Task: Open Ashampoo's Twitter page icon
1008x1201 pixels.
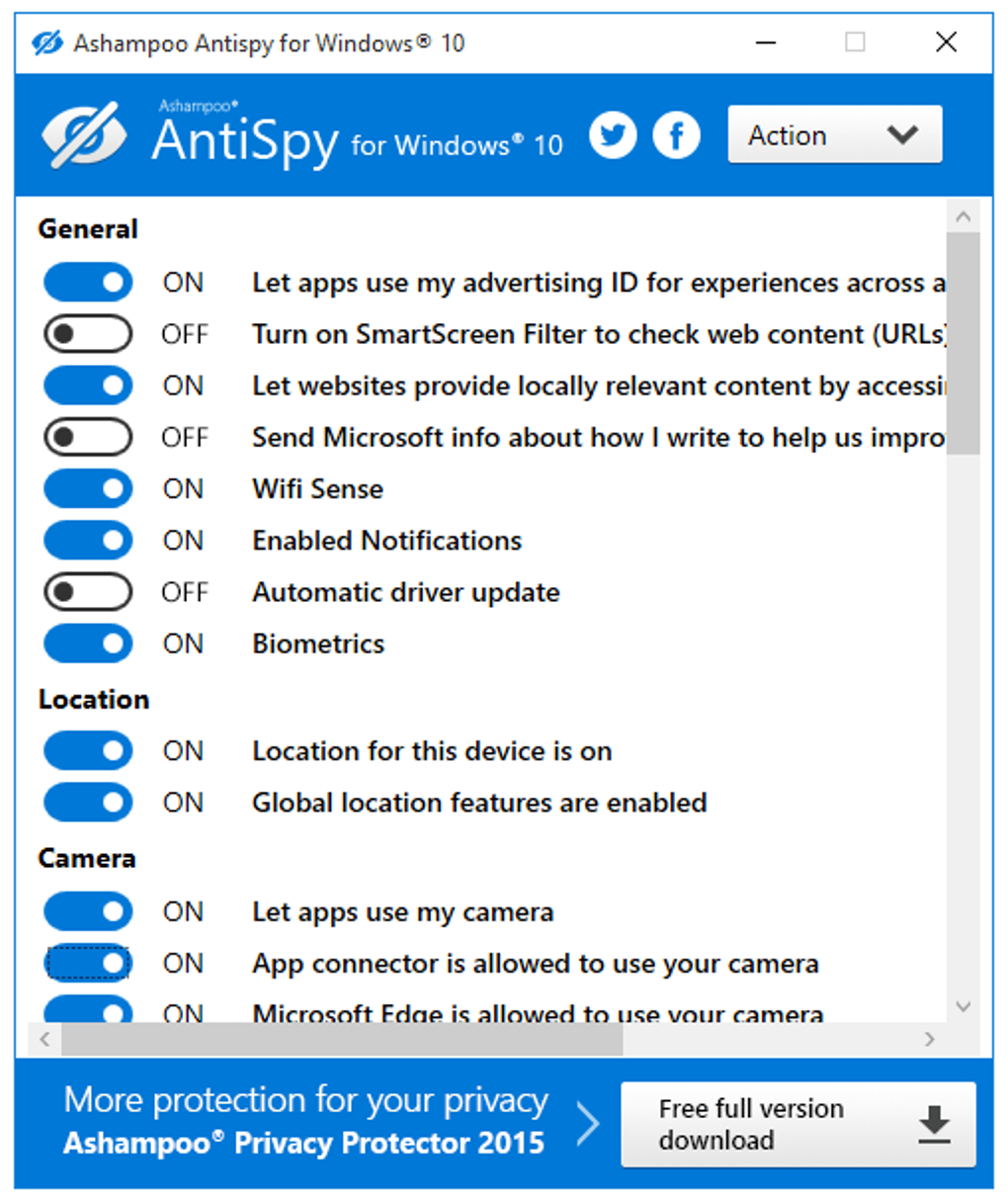Action: point(614,135)
